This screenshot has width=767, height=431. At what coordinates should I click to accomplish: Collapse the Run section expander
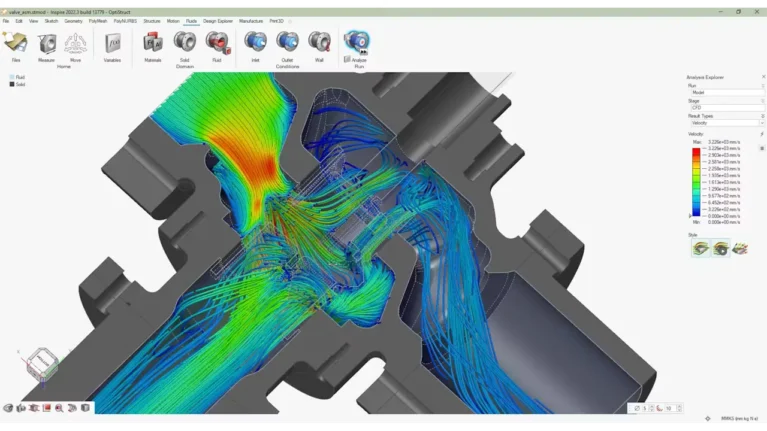pos(762,86)
